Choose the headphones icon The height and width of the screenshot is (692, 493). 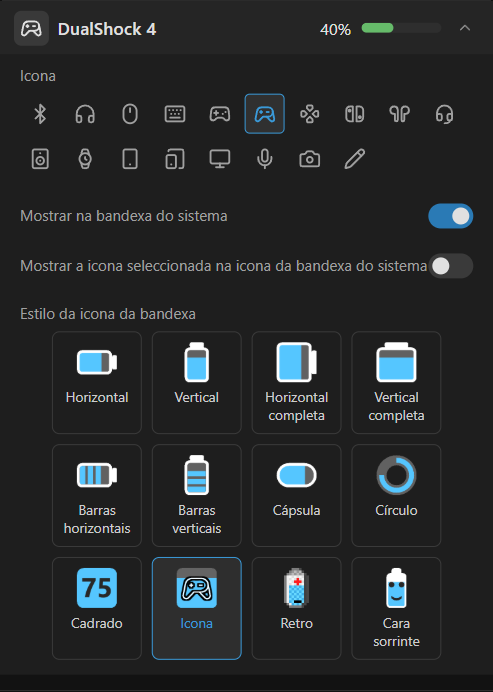(x=85, y=114)
